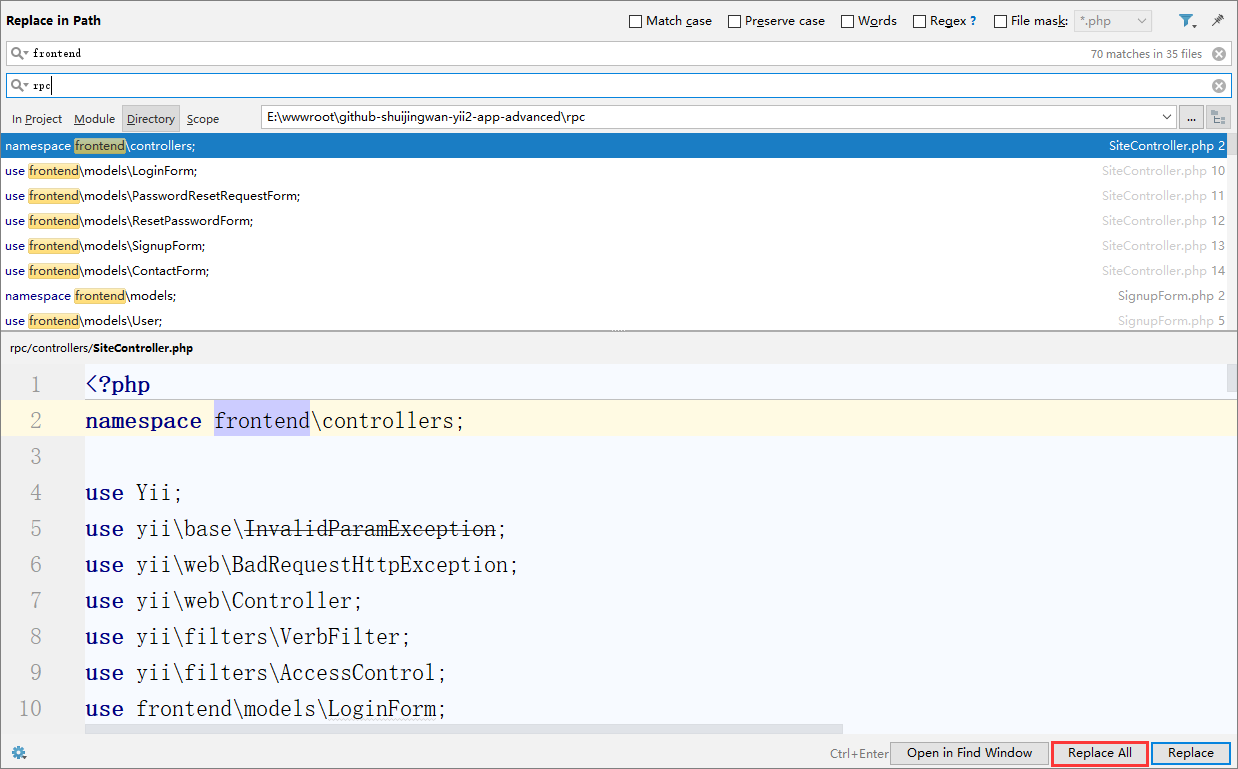
Task: Clear the 'frontend' search field text
Action: (x=1218, y=54)
